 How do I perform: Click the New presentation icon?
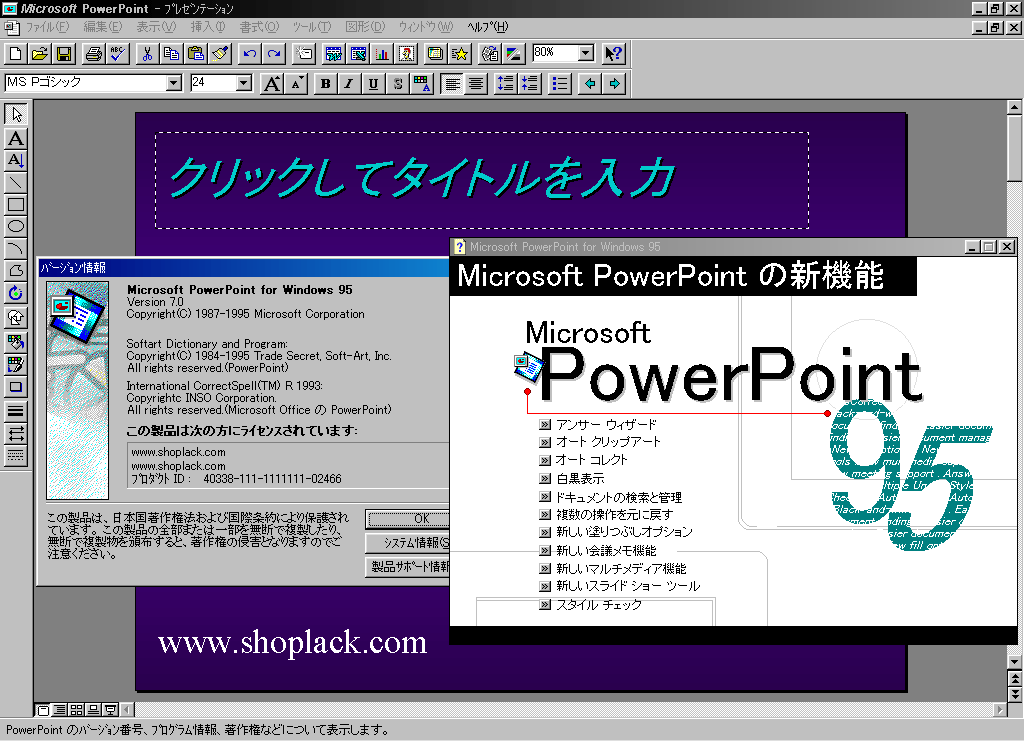[16, 54]
